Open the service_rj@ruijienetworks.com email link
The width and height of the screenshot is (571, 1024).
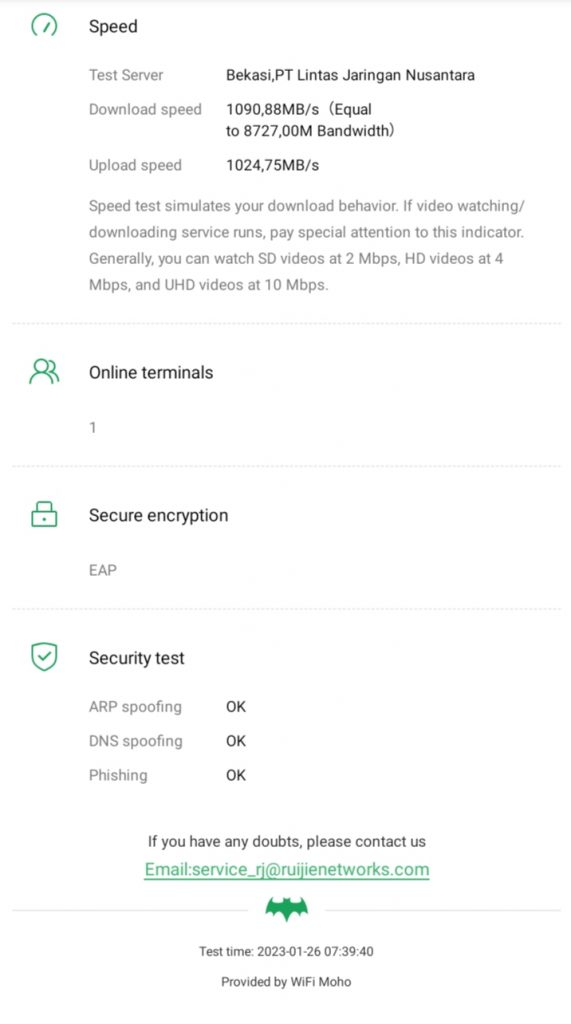click(287, 870)
